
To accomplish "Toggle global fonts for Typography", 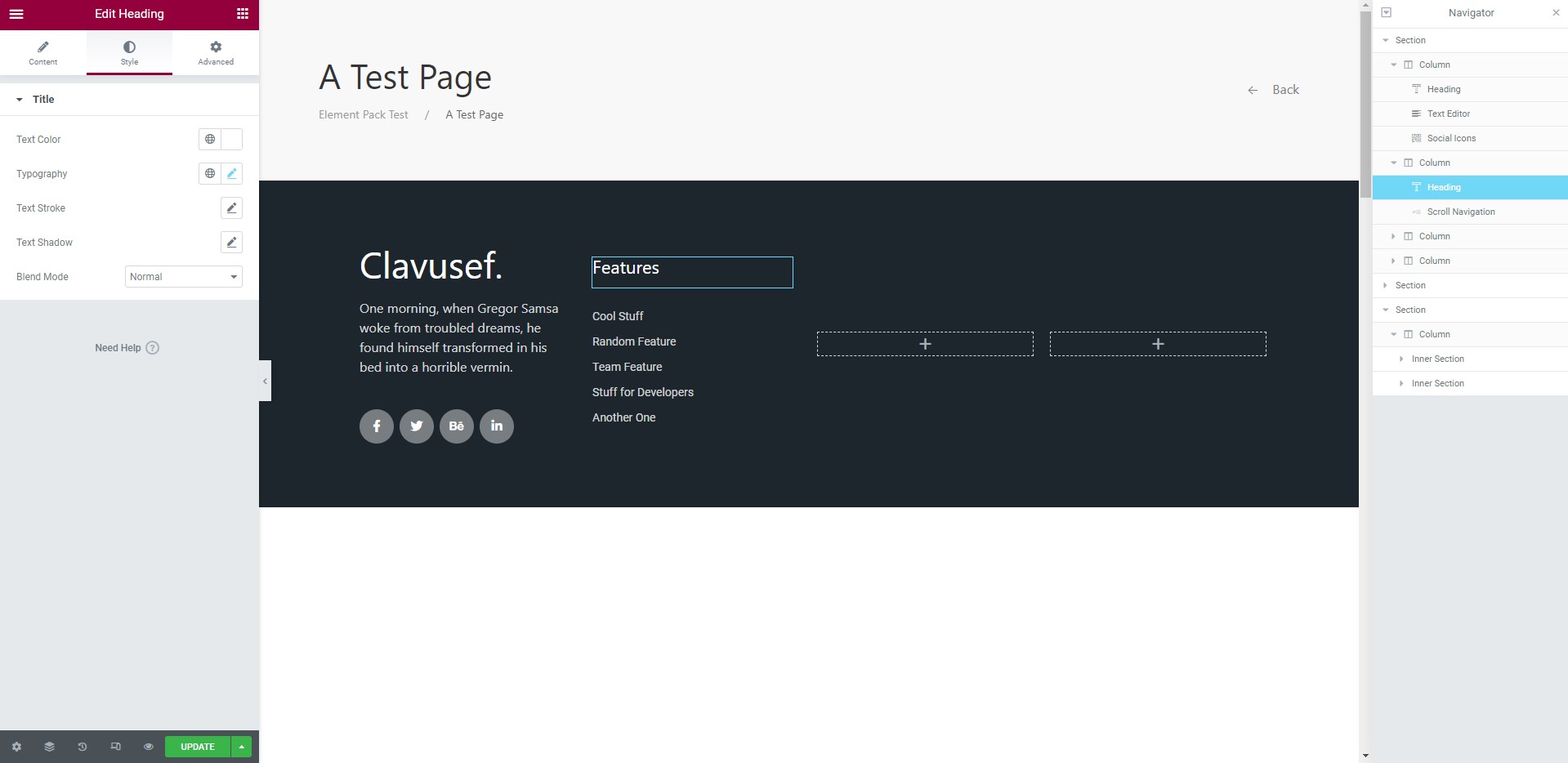I will [x=210, y=173].
